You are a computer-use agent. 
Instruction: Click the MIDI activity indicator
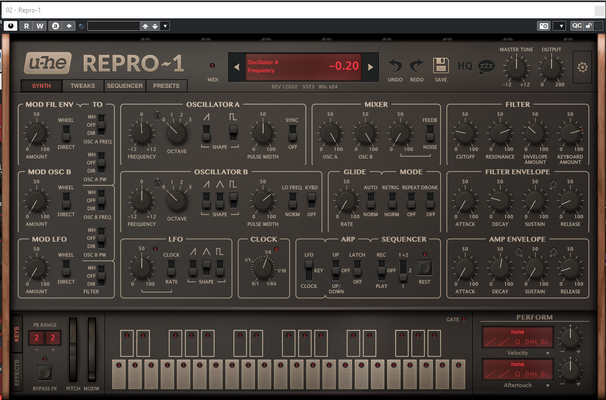212,66
